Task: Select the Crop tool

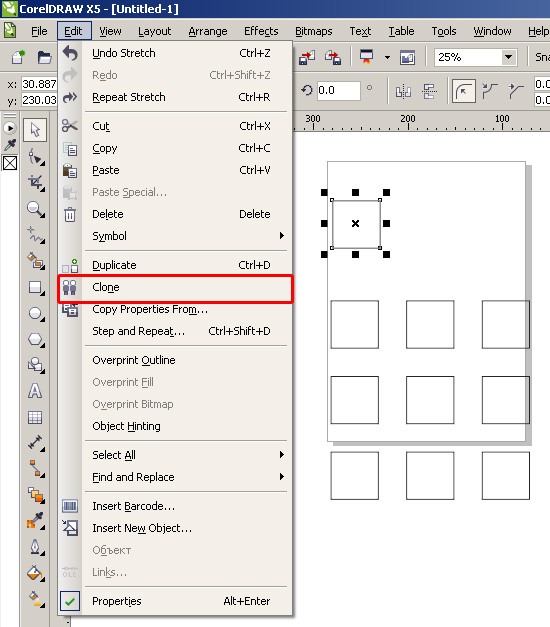Action: [35, 182]
